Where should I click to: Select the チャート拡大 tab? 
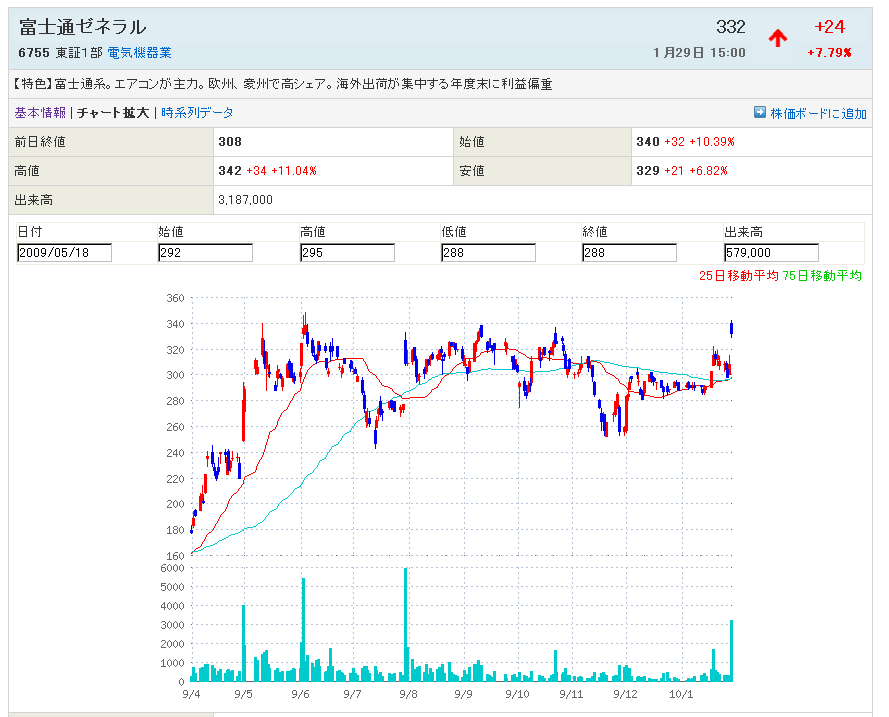click(113, 113)
